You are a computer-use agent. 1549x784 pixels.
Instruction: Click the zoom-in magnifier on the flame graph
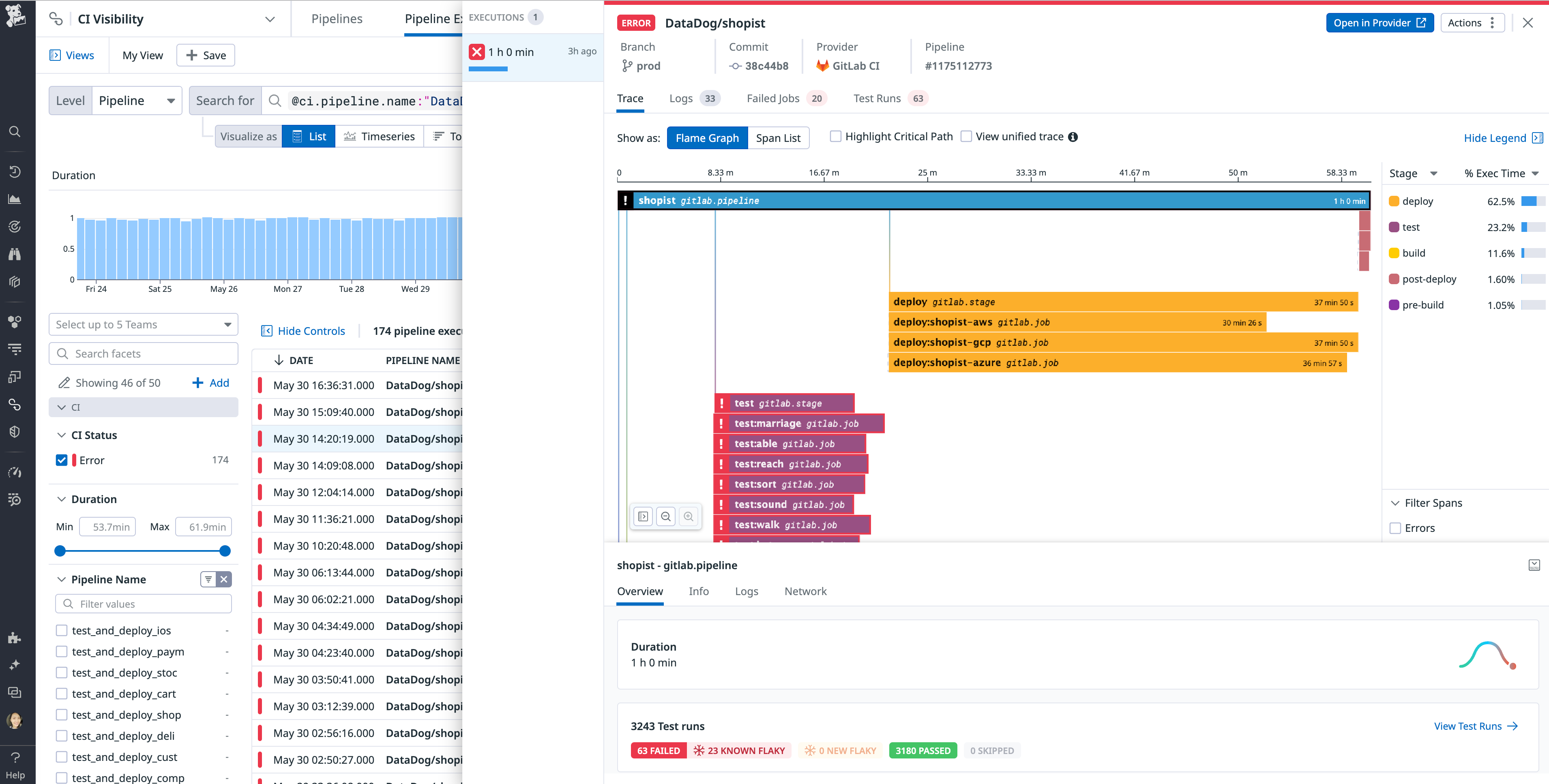click(689, 516)
